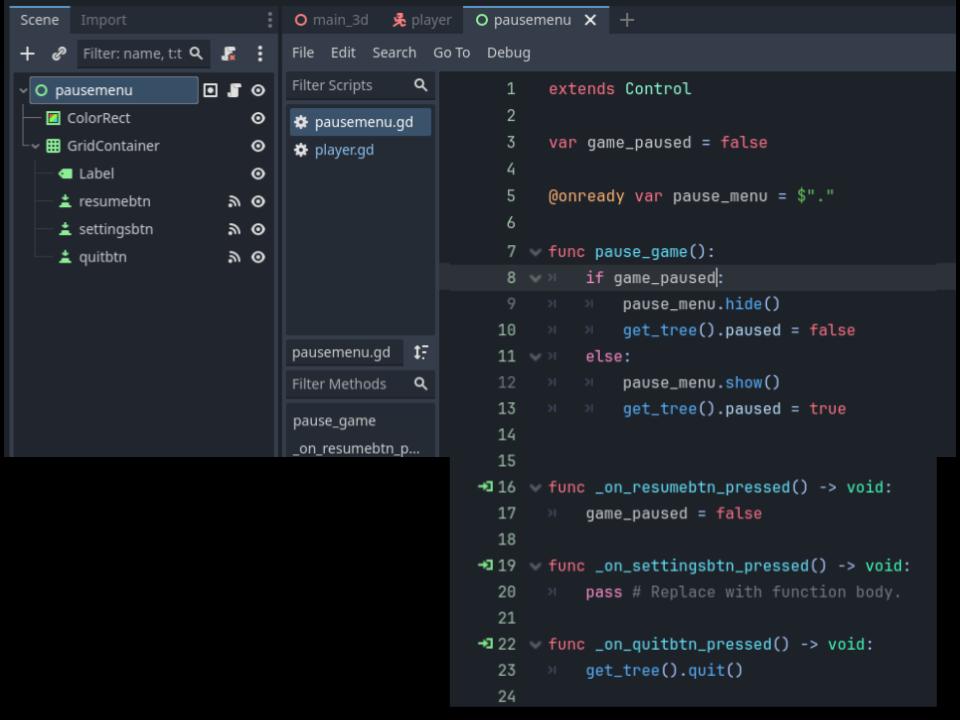The image size is (960, 720).
Task: Hide the ColorRect node visibility
Action: tap(258, 118)
